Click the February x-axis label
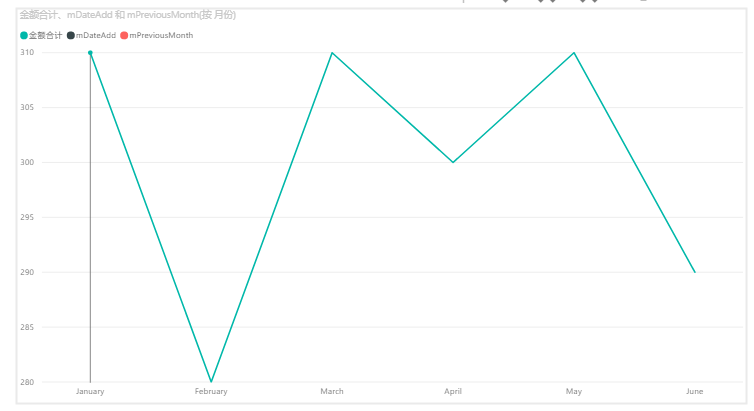754x411 pixels. 211,391
